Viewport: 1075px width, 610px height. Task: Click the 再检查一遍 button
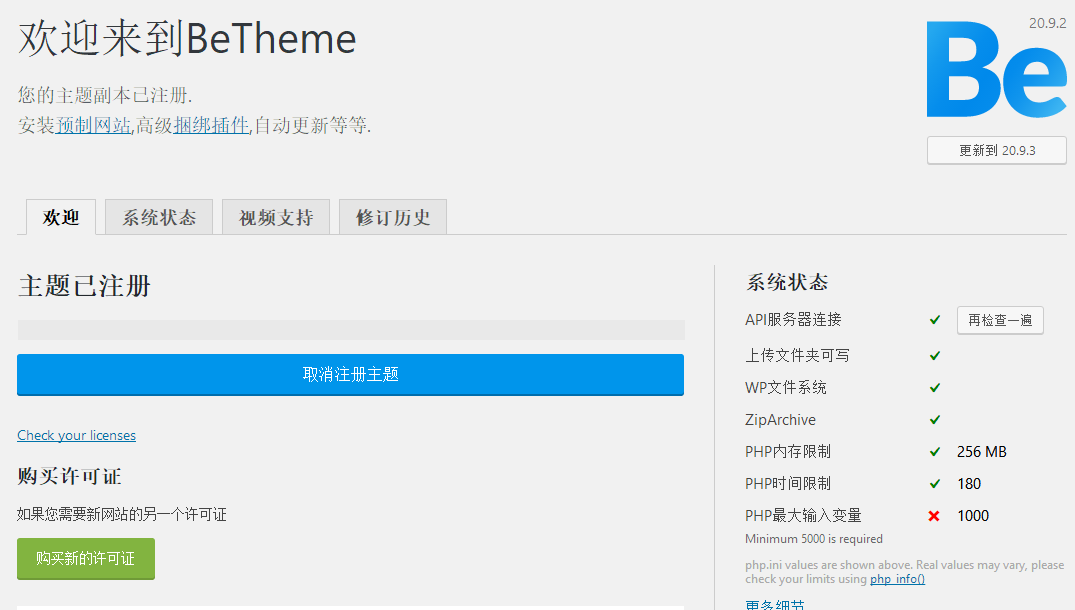pyautogui.click(x=1000, y=320)
